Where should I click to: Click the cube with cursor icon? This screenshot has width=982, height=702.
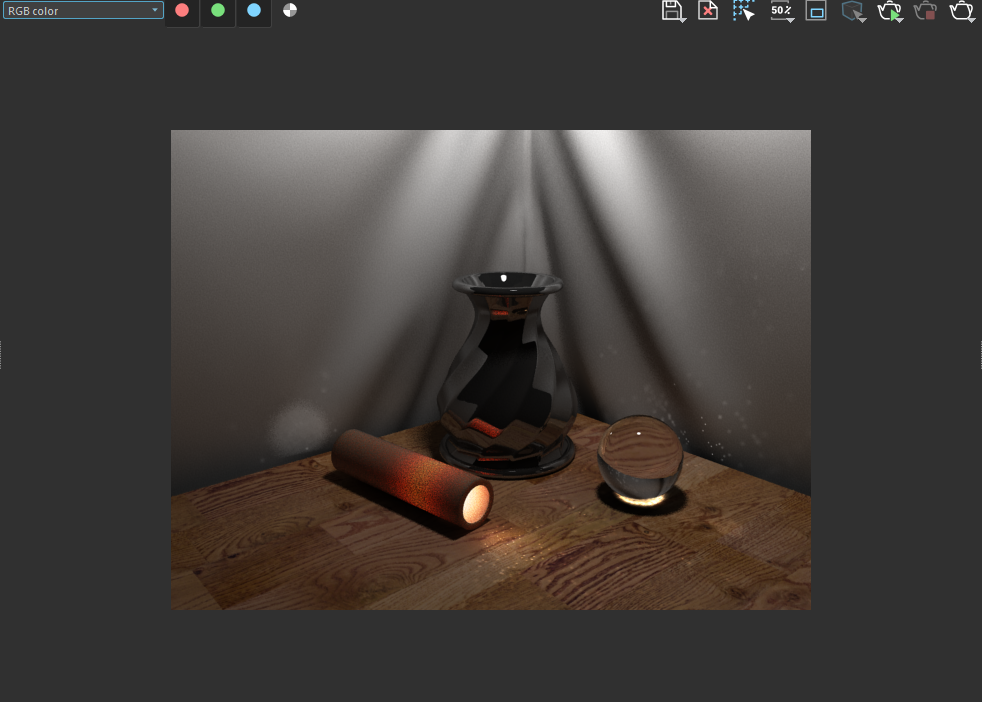click(854, 11)
